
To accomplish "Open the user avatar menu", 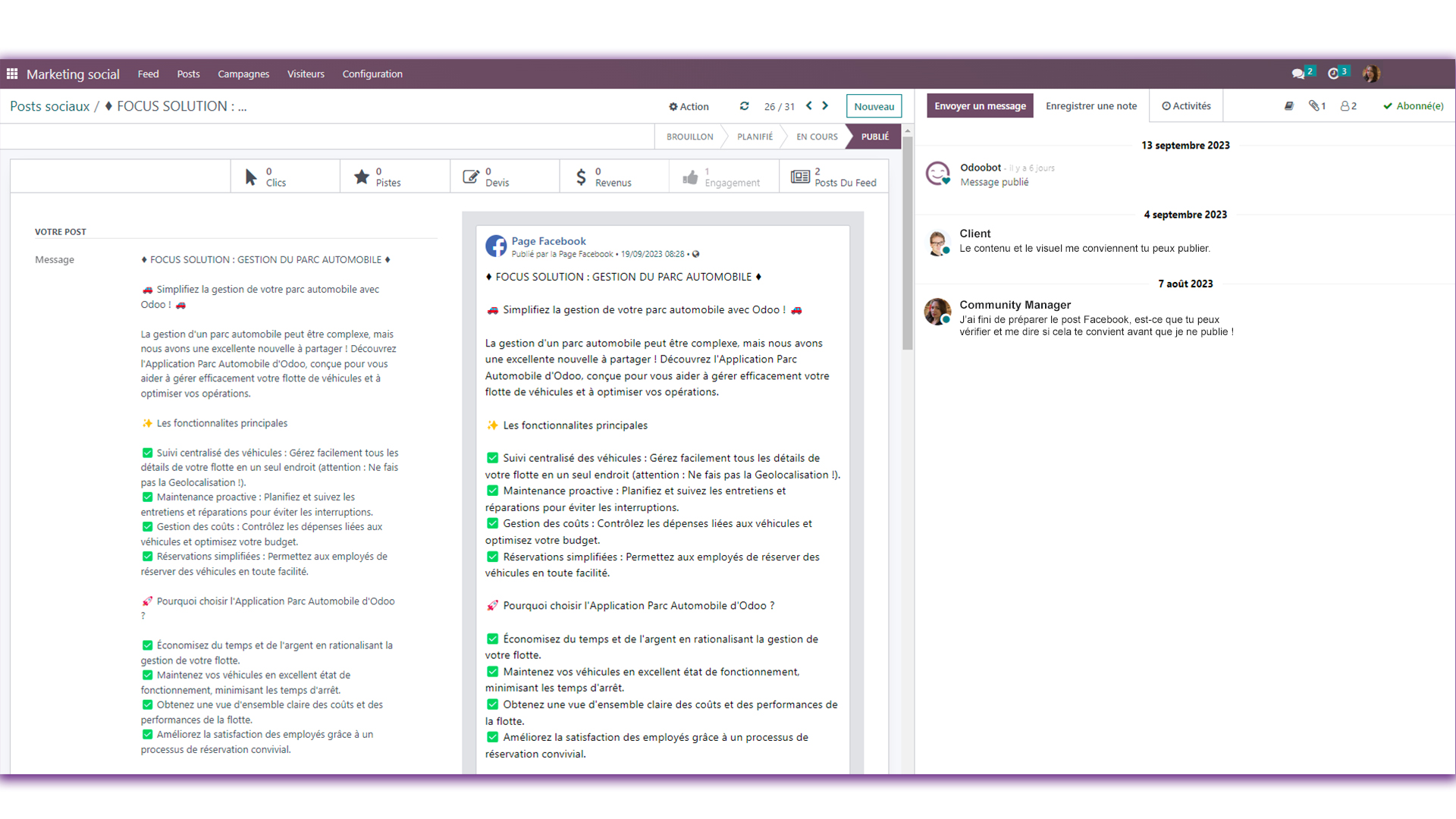I will (x=1371, y=74).
